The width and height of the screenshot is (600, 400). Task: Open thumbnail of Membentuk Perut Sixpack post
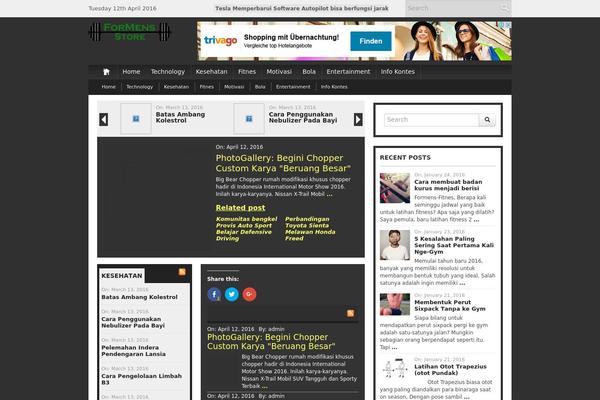pos(395,304)
